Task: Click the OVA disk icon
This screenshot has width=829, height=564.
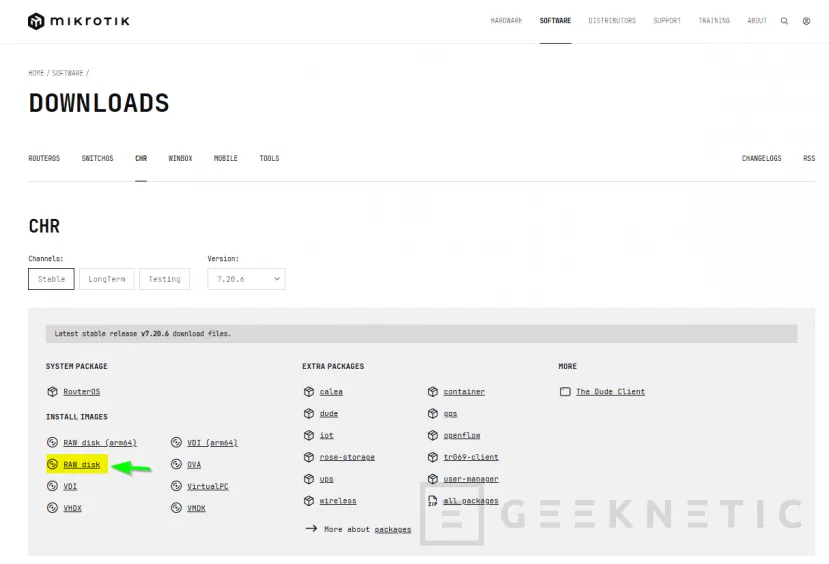Action: 177,464
